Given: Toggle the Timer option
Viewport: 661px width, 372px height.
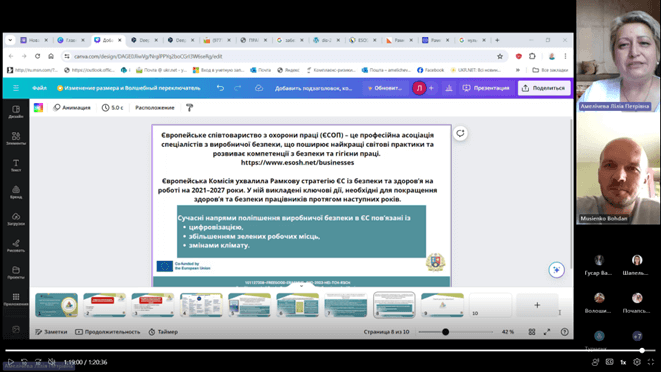Looking at the screenshot, I should click(163, 332).
